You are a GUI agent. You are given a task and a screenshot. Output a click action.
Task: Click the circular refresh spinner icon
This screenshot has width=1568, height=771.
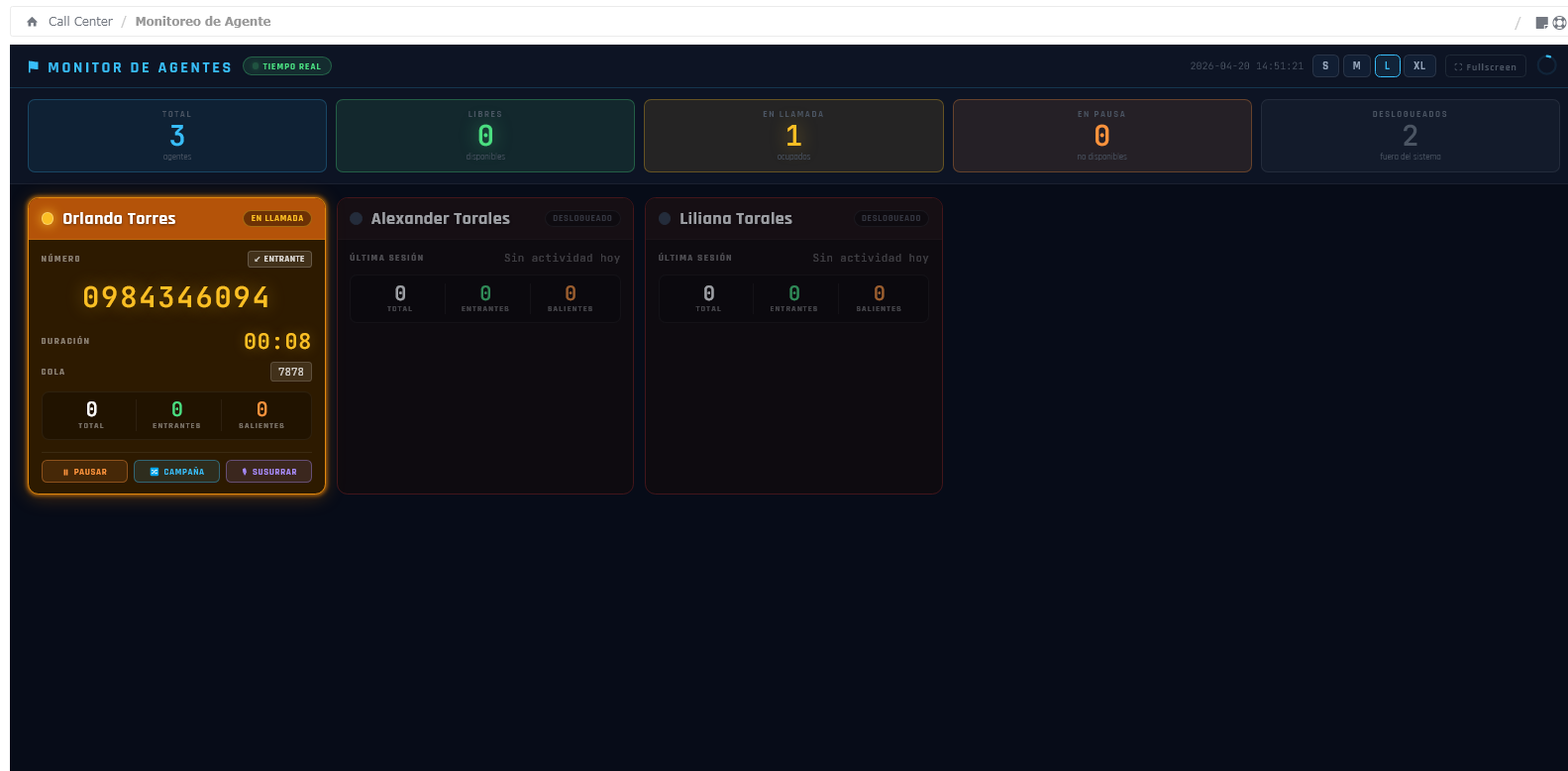tap(1546, 65)
